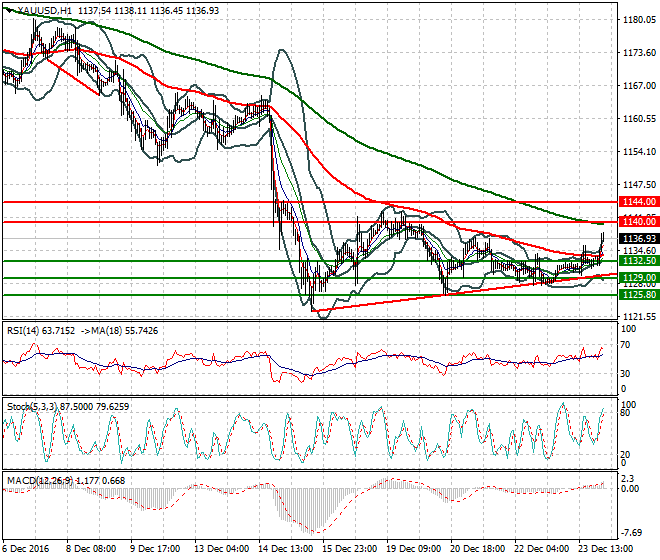Click the 19 Dec 09:00 time axis label
The image size is (660, 560).
[x=413, y=549]
